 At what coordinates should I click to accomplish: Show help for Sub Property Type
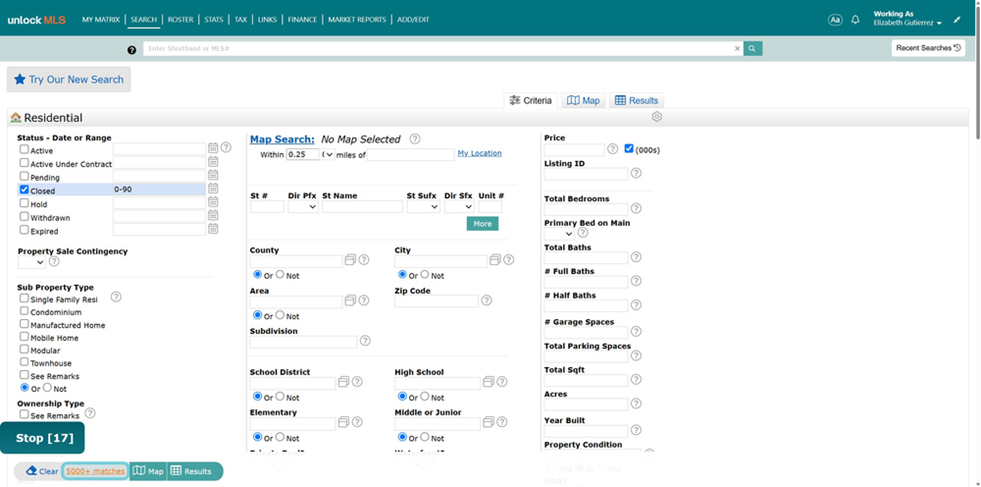pos(116,297)
